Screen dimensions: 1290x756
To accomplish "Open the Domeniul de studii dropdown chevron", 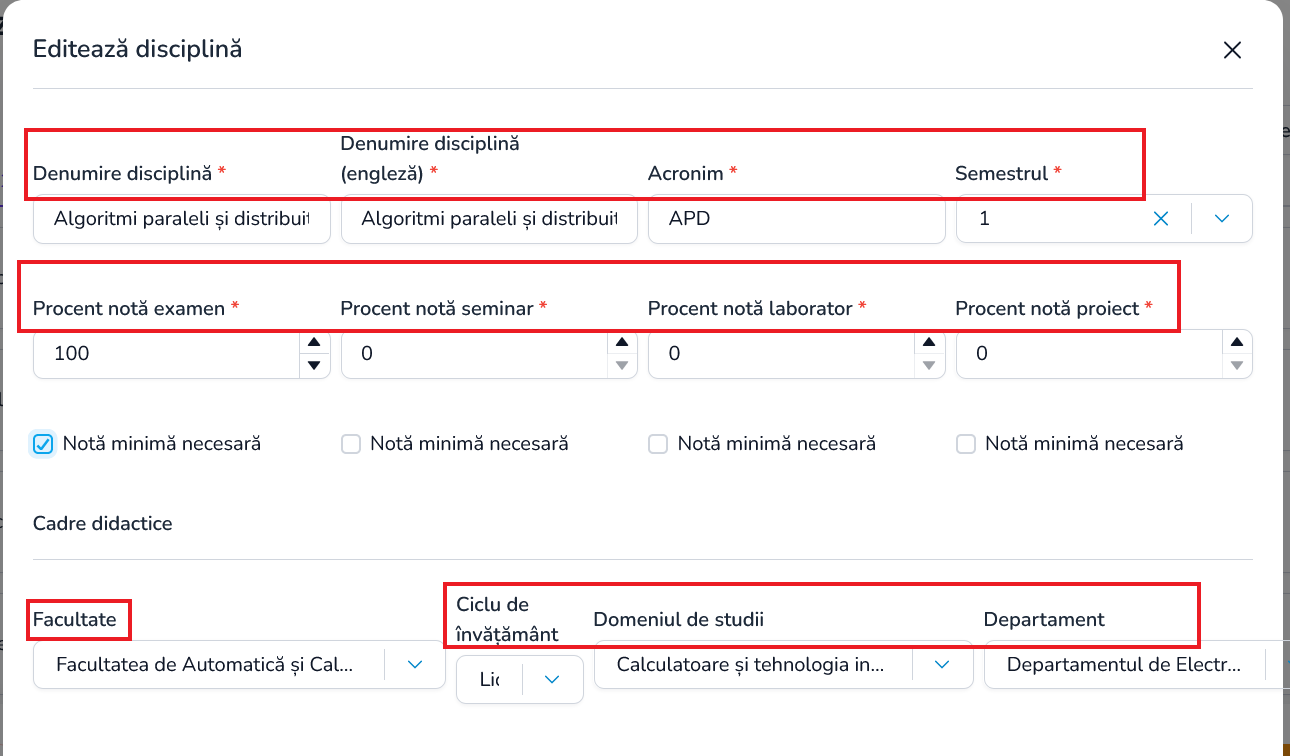I will click(942, 664).
